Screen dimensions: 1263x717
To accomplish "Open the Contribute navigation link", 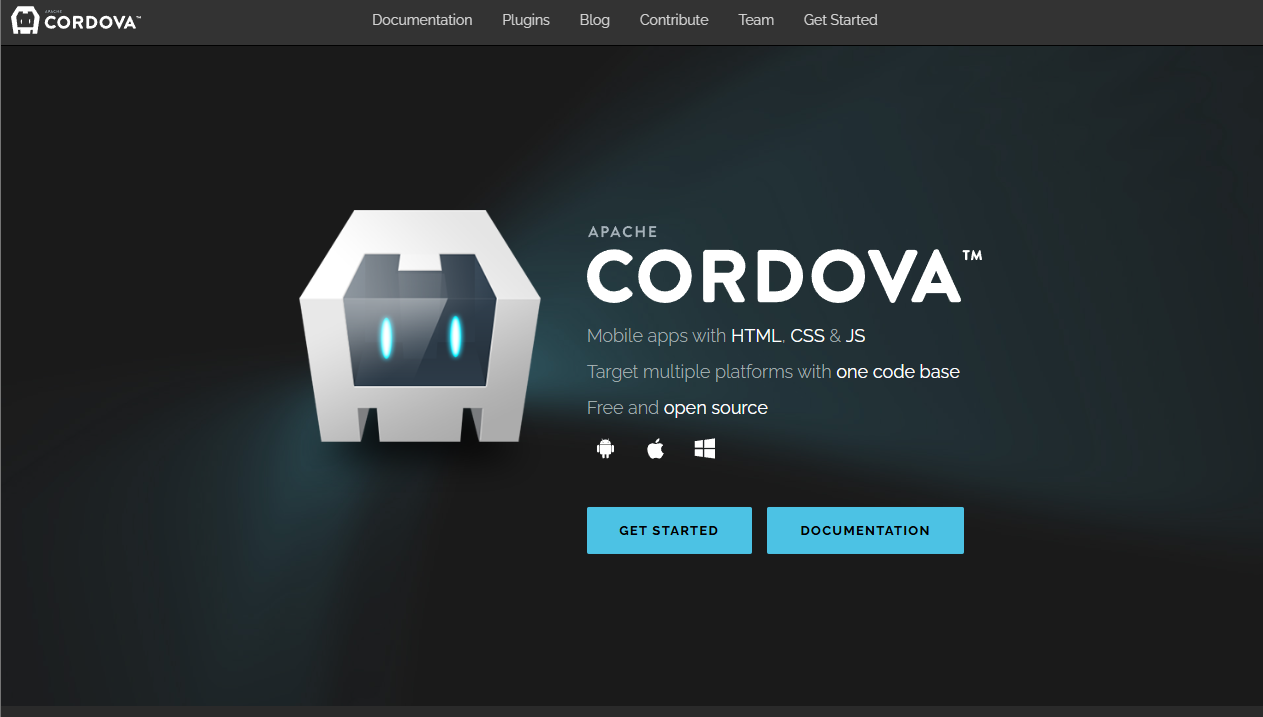I will tap(674, 20).
